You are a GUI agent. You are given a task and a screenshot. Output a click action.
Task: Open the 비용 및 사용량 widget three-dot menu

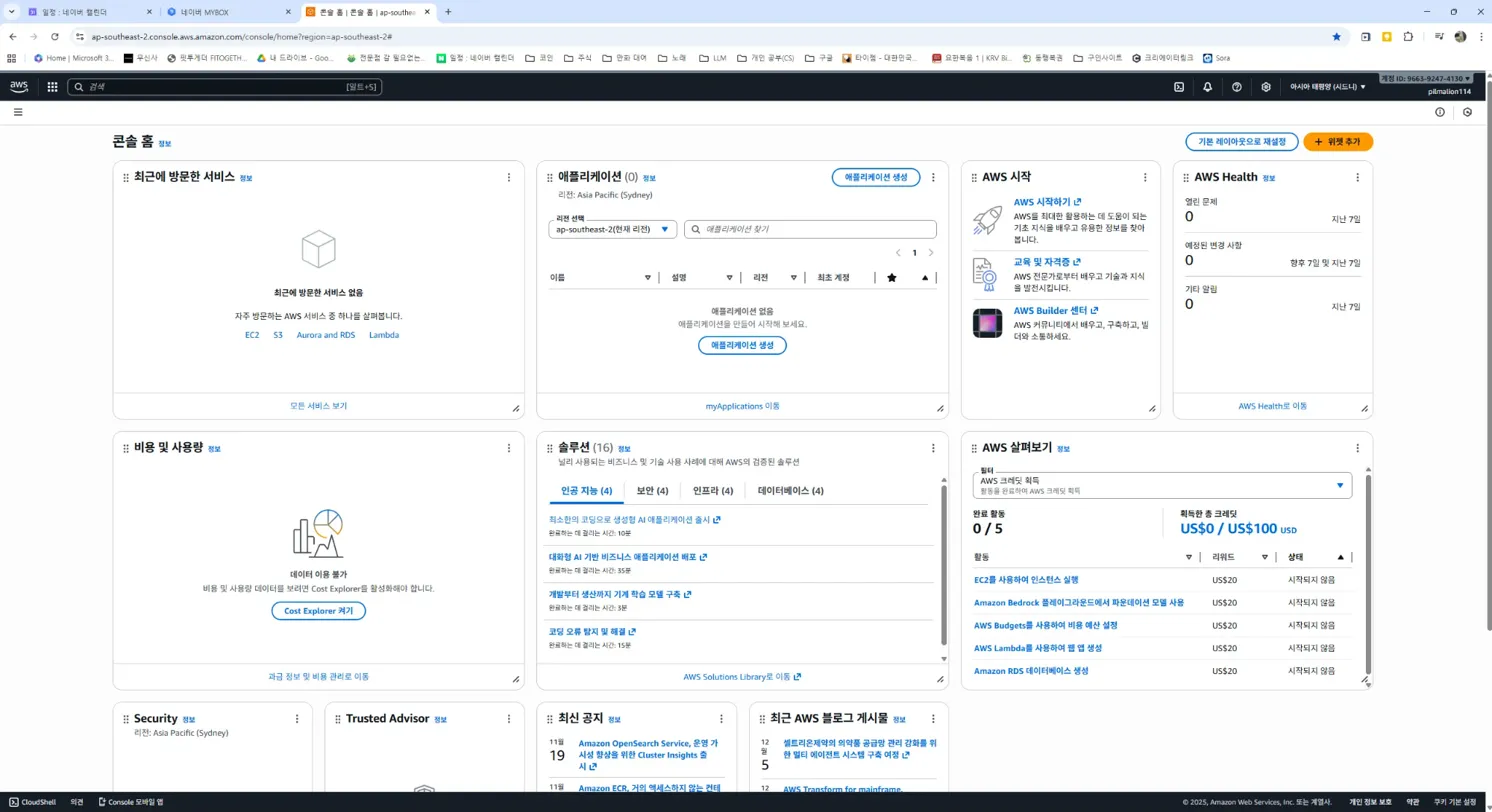[509, 448]
